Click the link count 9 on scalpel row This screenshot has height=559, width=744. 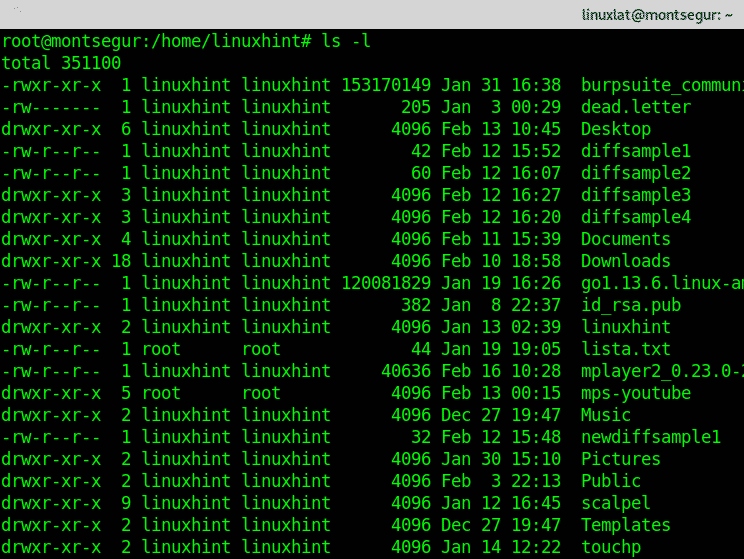point(126,503)
